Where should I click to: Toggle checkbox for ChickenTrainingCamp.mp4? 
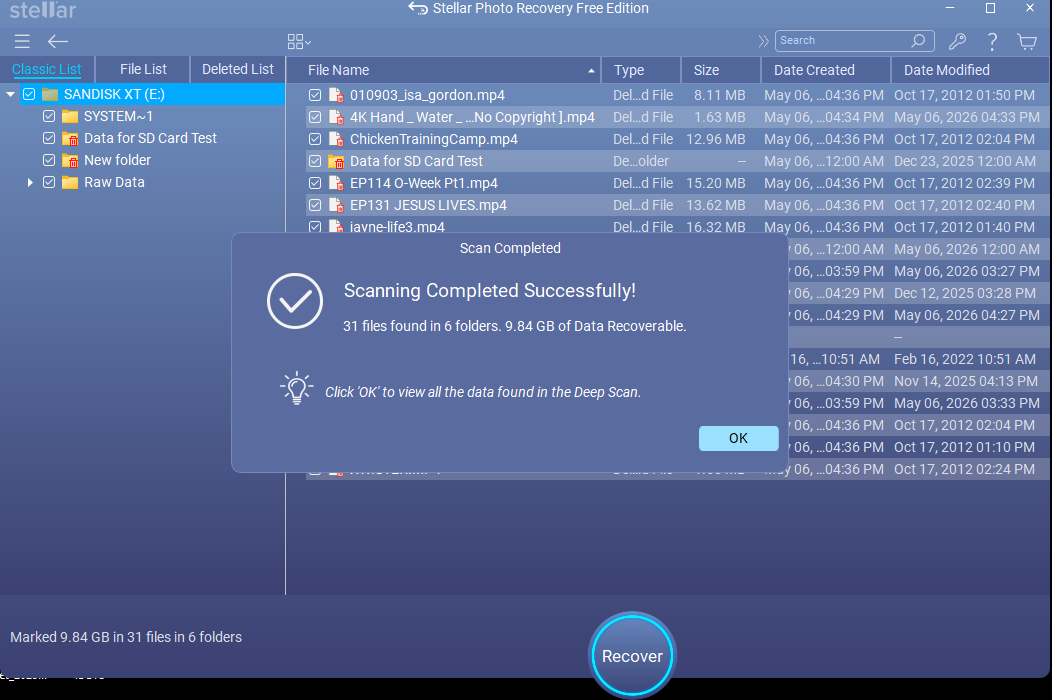(x=315, y=140)
